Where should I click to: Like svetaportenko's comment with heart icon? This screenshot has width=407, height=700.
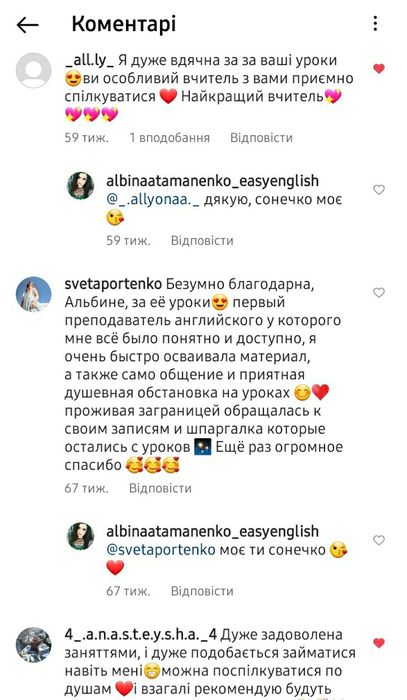coord(379,292)
